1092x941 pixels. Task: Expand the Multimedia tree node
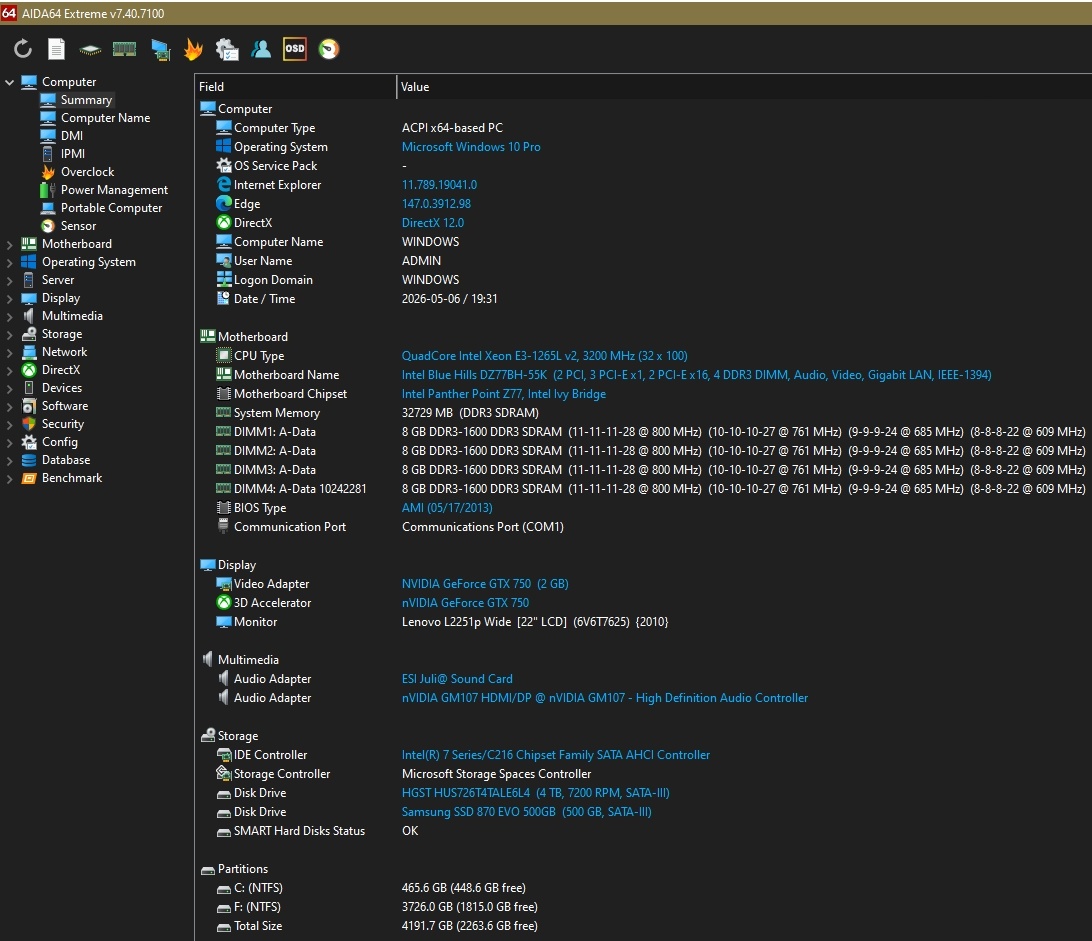(10, 317)
